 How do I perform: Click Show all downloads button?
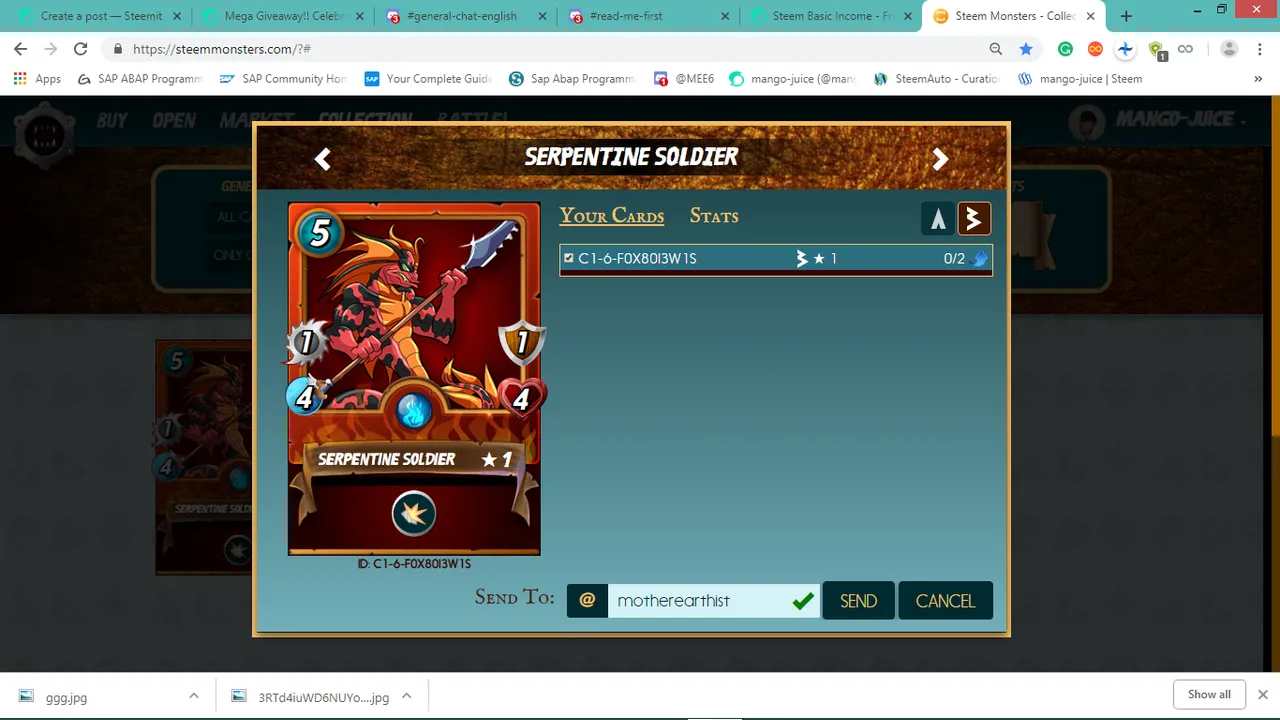click(x=1209, y=695)
